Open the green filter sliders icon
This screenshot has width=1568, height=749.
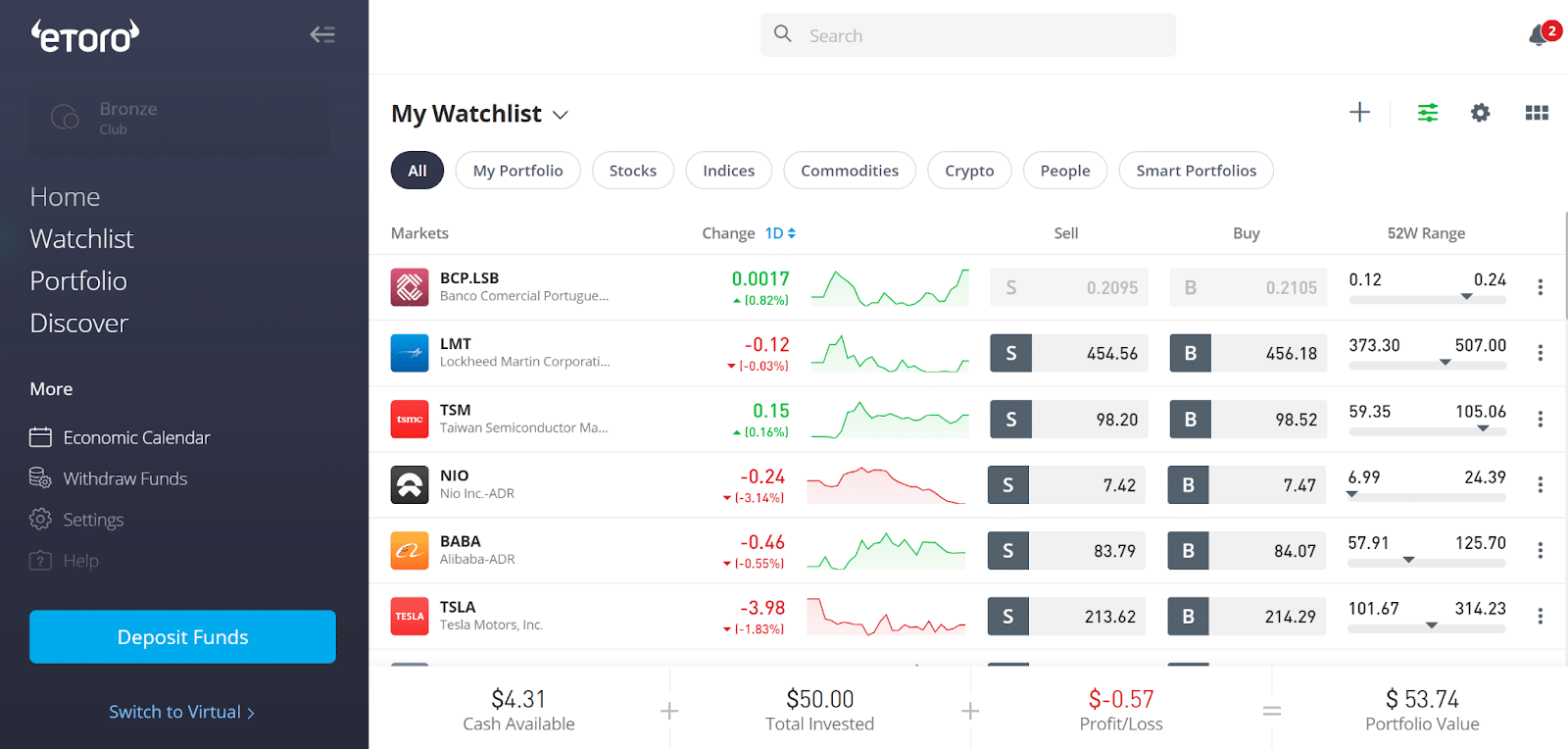(x=1428, y=113)
